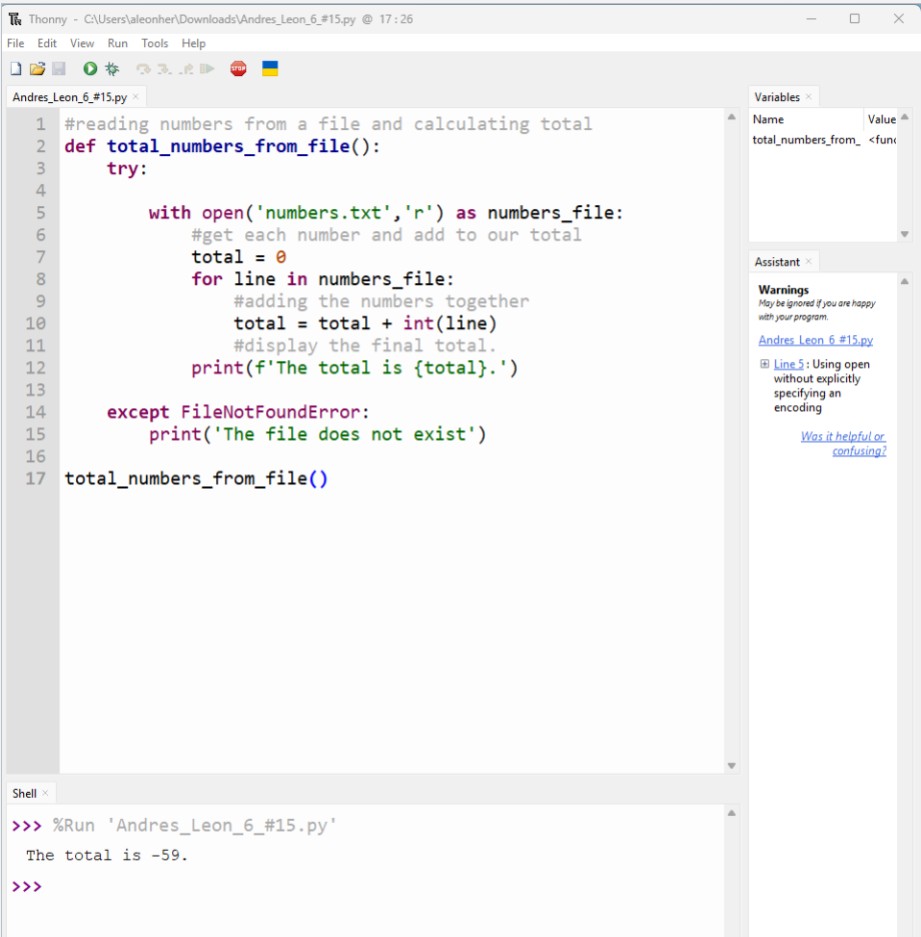Click the Step into debug icon
This screenshot has height=937, width=921.
[x=164, y=69]
